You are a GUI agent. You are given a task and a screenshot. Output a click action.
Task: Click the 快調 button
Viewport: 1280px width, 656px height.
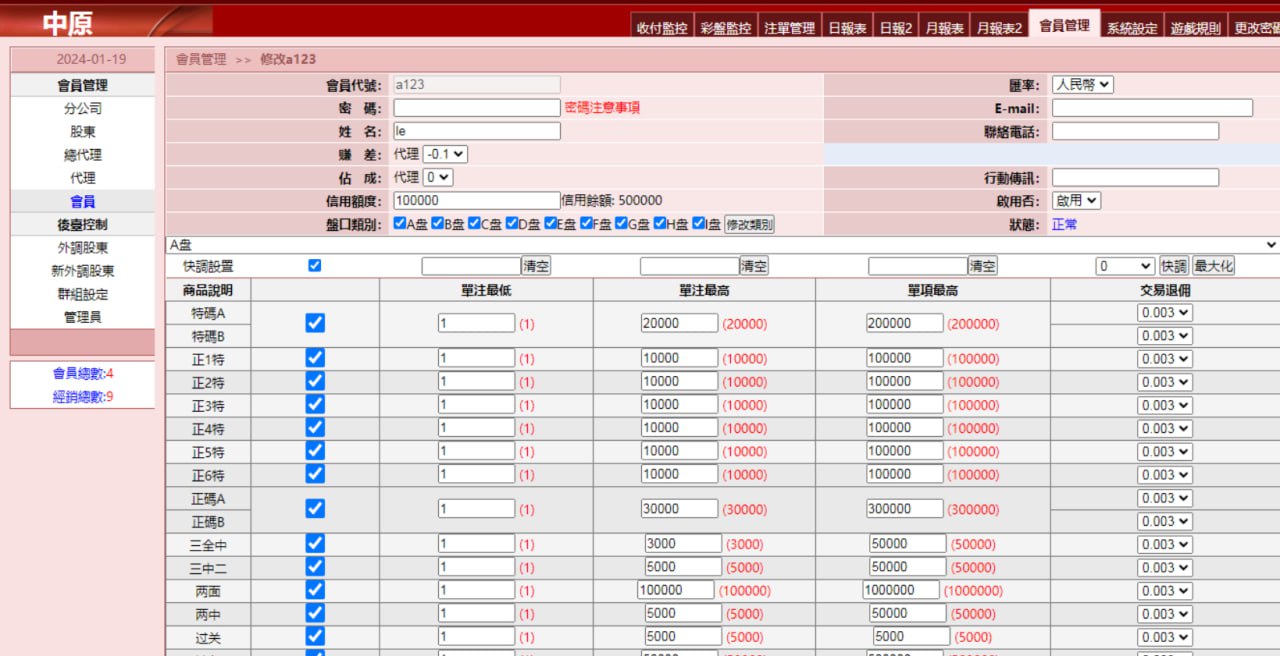coord(1173,266)
